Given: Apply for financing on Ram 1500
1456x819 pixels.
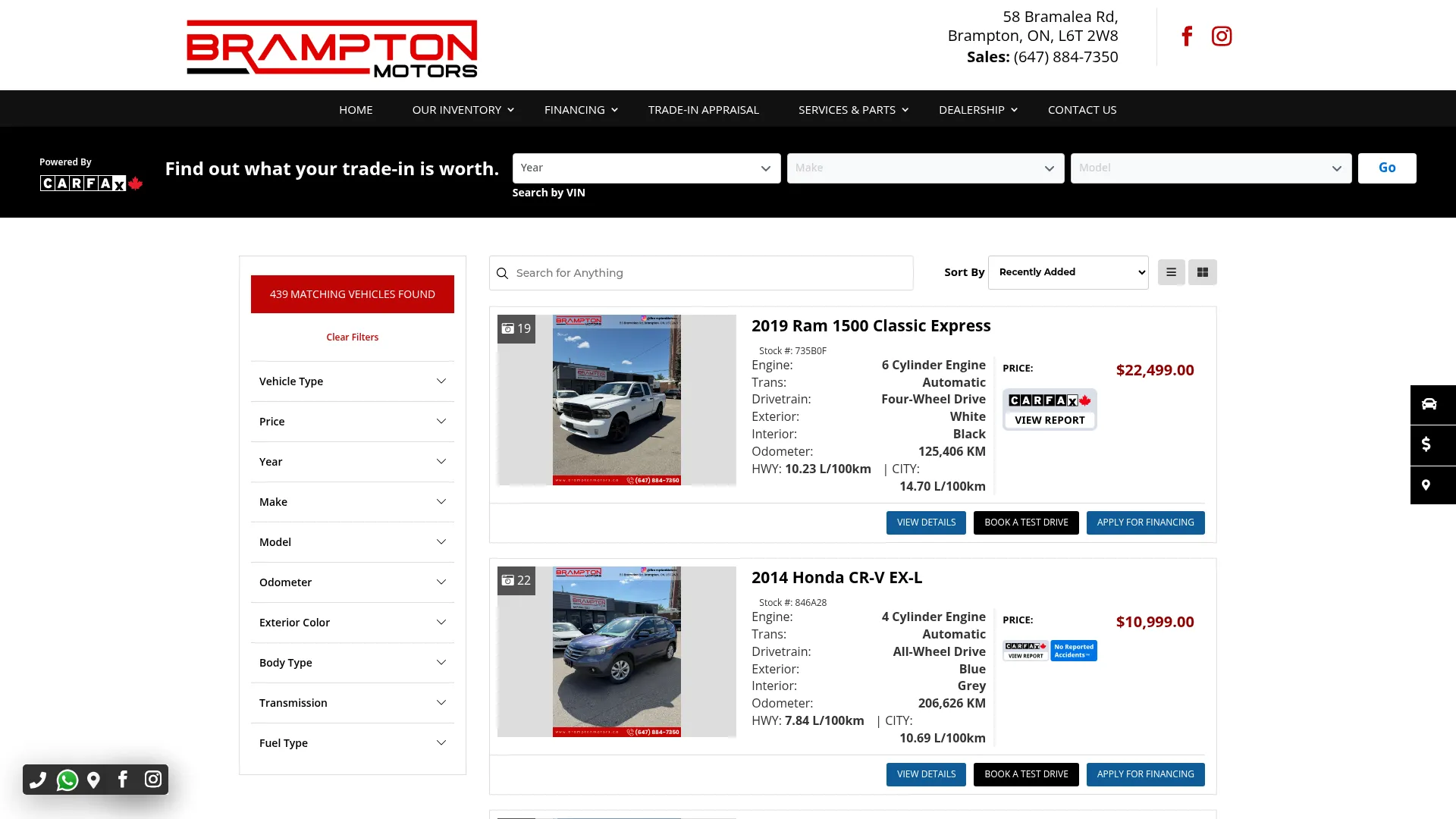Looking at the screenshot, I should (x=1145, y=522).
